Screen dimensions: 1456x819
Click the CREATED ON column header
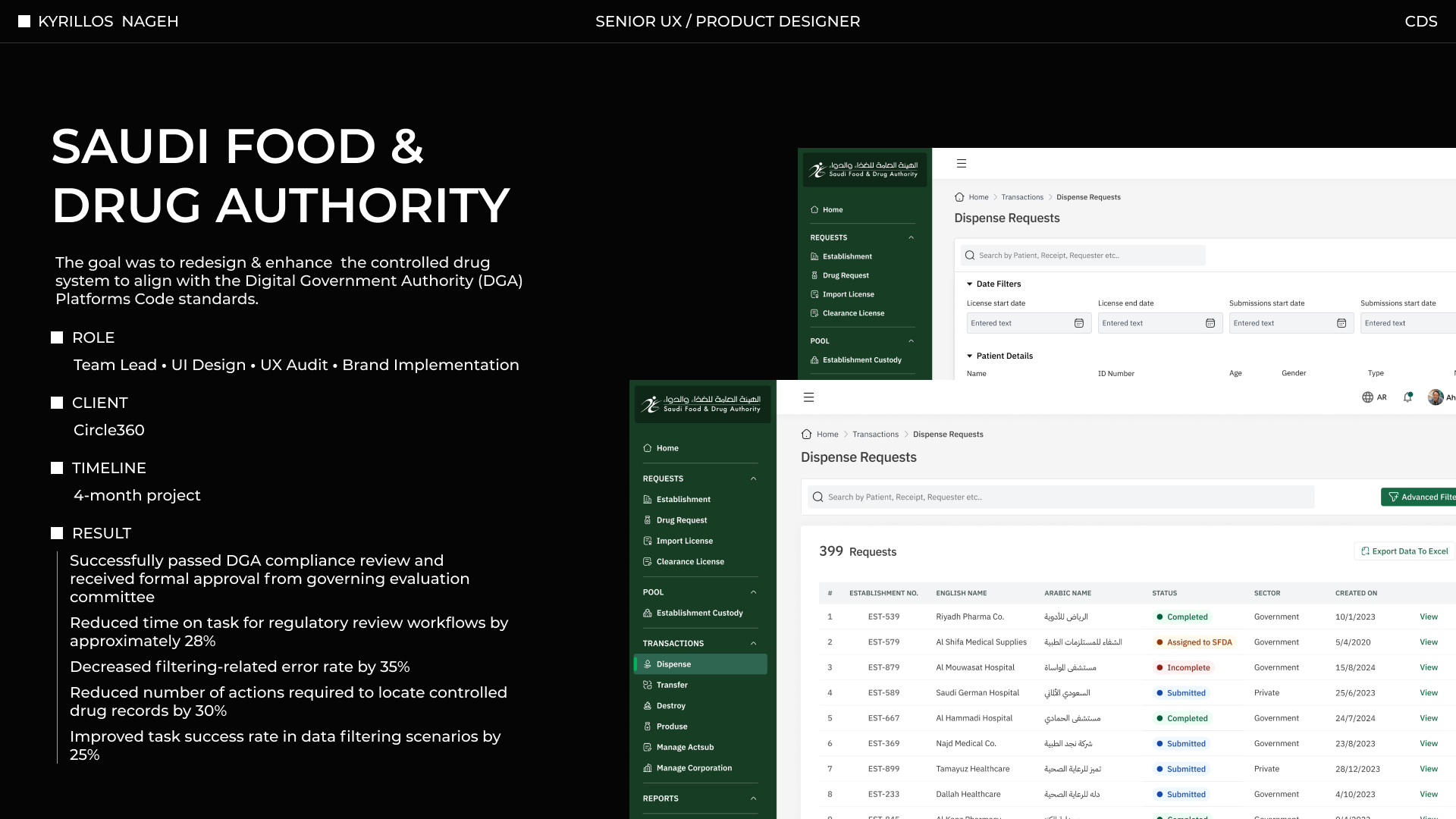pos(1356,593)
